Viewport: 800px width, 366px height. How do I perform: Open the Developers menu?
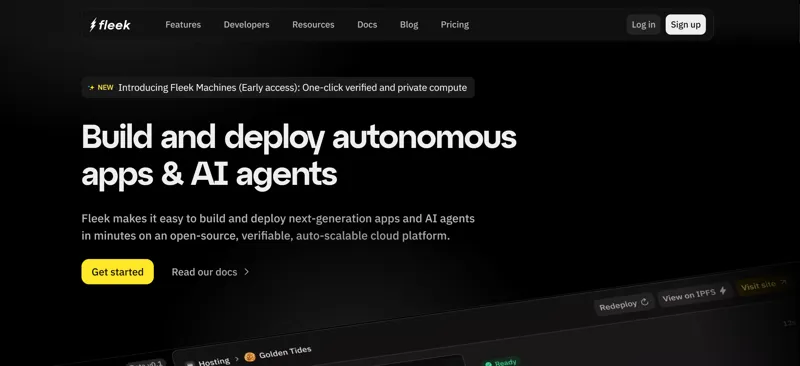(246, 25)
